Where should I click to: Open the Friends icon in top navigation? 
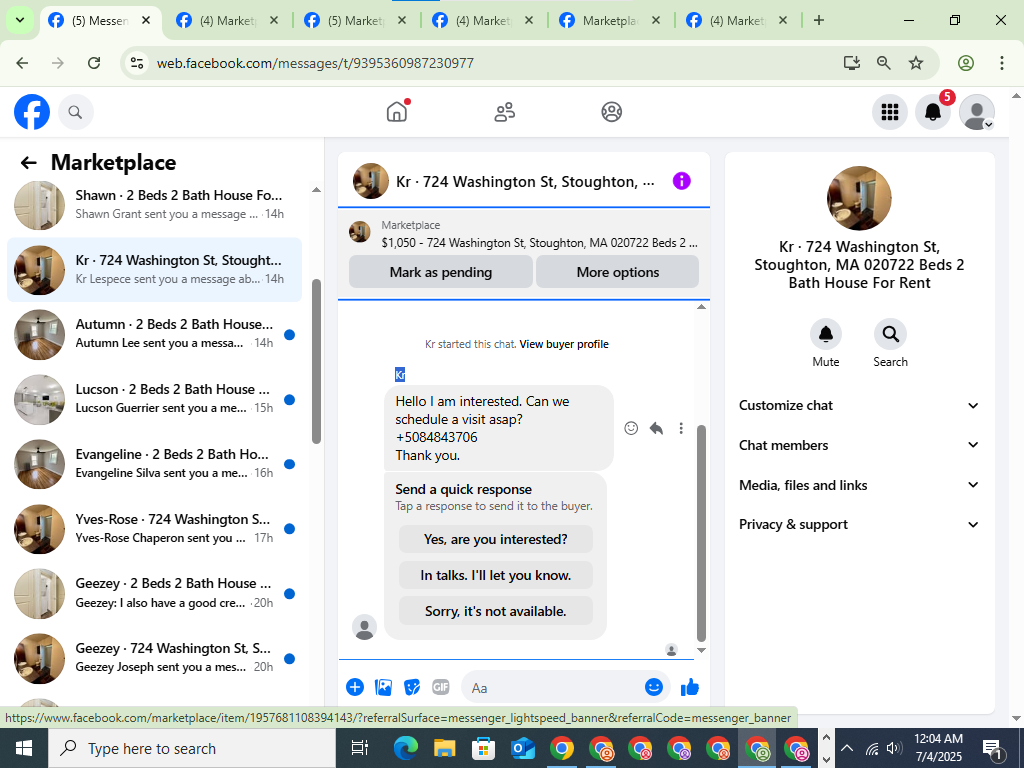pos(504,112)
